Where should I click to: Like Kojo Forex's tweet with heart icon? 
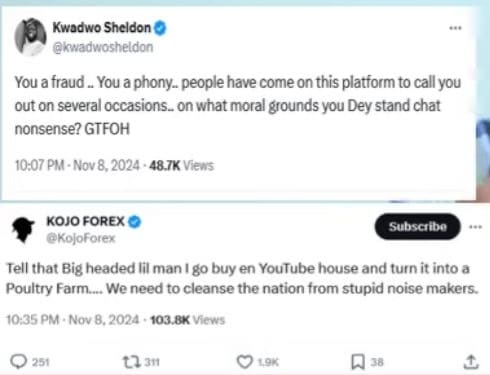pyautogui.click(x=245, y=362)
